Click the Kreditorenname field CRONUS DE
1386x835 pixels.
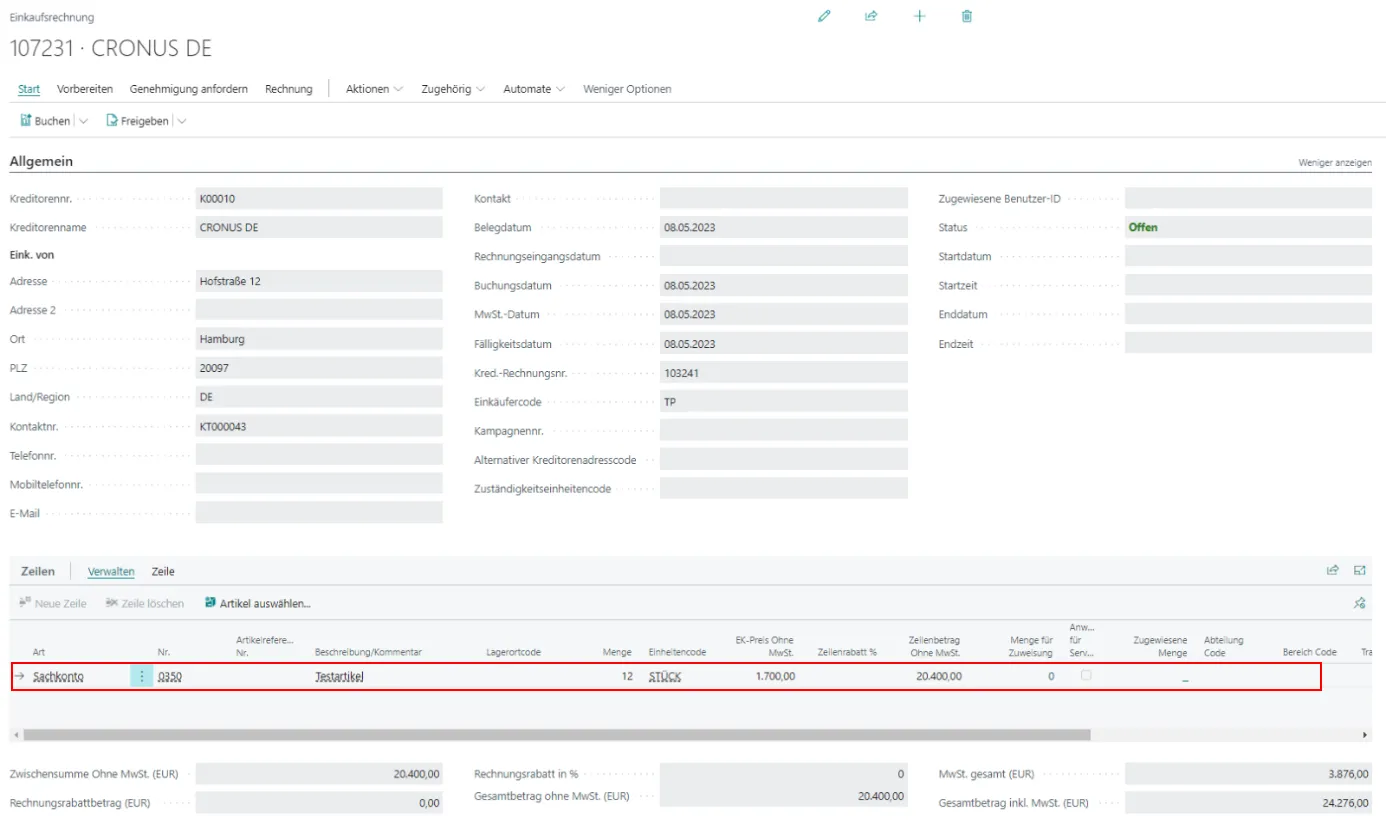click(x=319, y=227)
